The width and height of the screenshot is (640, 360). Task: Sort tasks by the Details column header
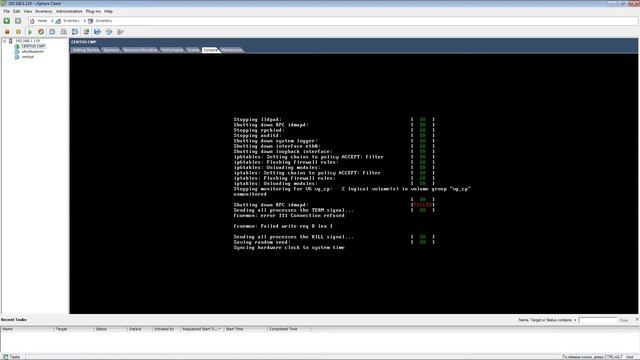[x=140, y=329]
